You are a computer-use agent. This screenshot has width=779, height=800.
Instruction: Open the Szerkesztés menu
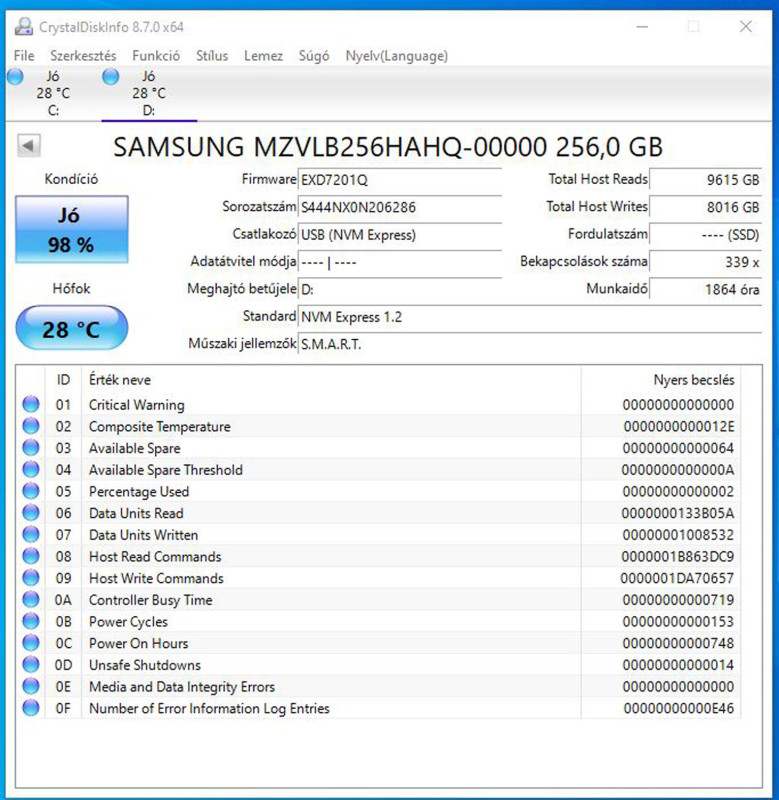(83, 56)
